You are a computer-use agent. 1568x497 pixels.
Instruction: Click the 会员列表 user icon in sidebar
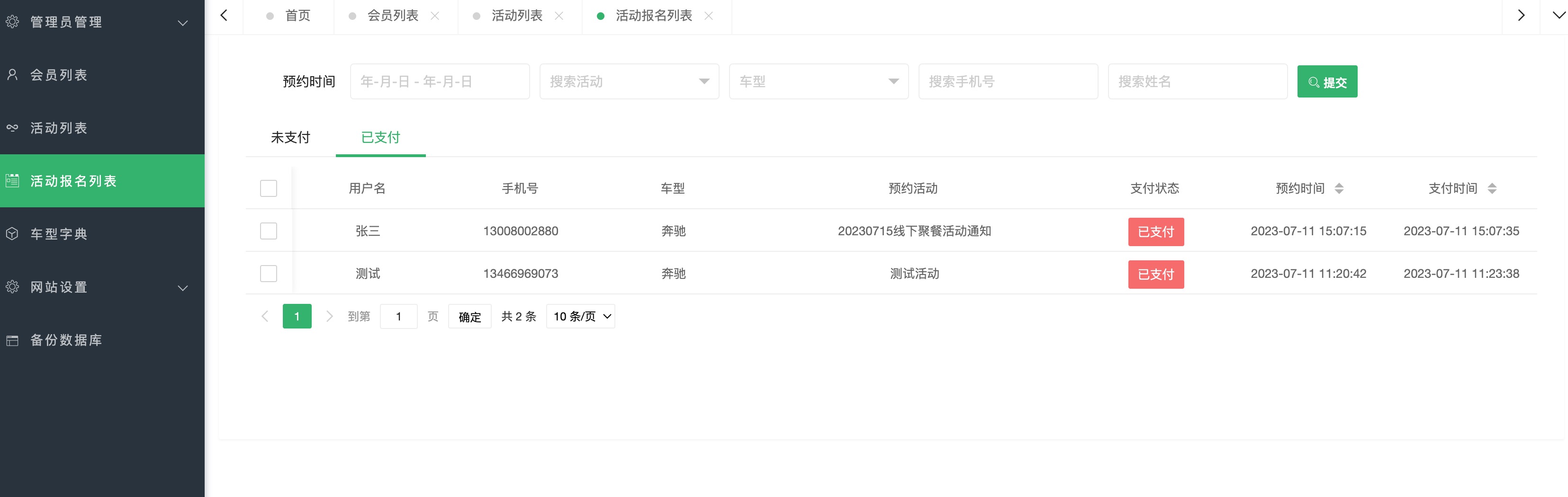(12, 75)
